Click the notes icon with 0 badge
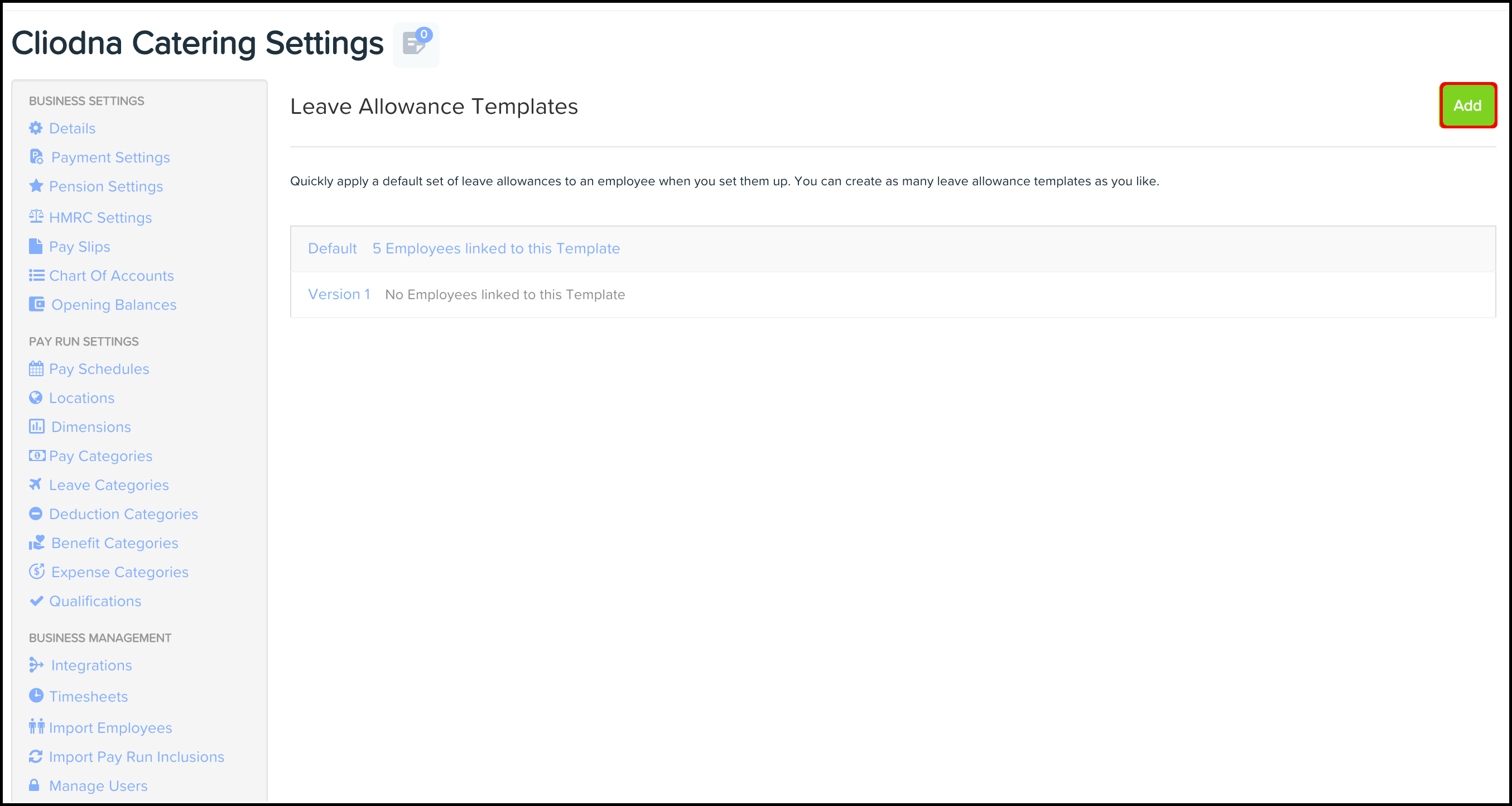Viewport: 1512px width, 806px height. [416, 44]
